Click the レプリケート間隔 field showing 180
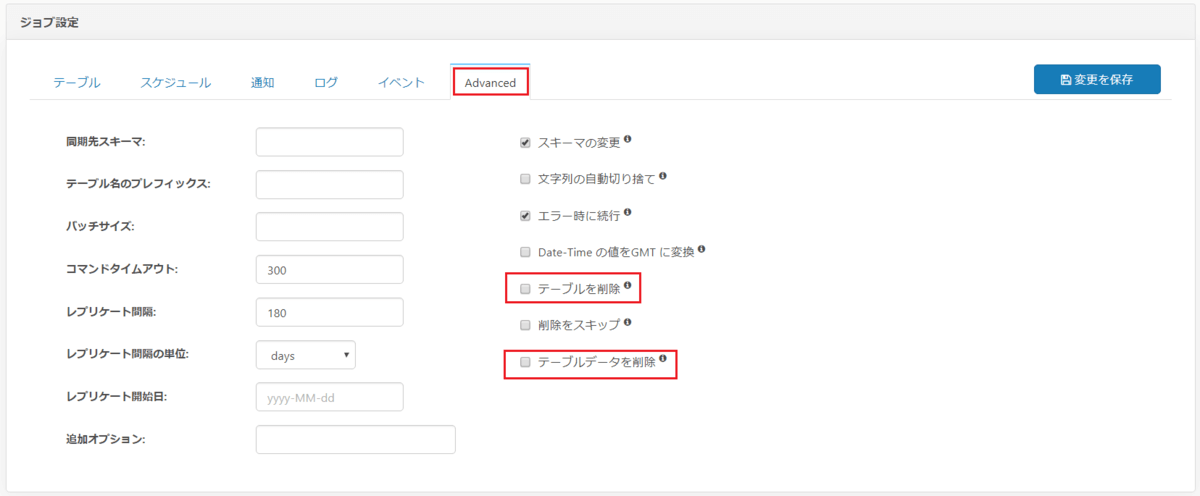1200x496 pixels. pyautogui.click(x=330, y=312)
